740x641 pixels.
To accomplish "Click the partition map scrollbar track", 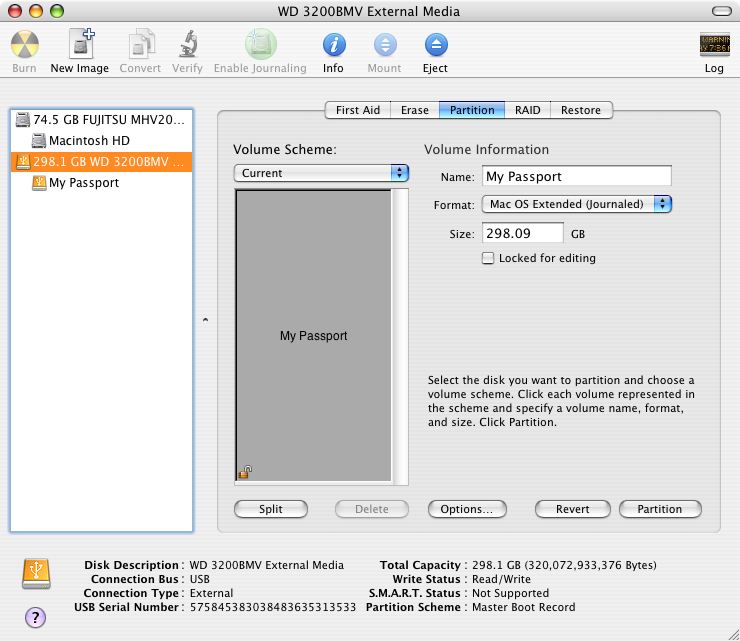I will 400,336.
